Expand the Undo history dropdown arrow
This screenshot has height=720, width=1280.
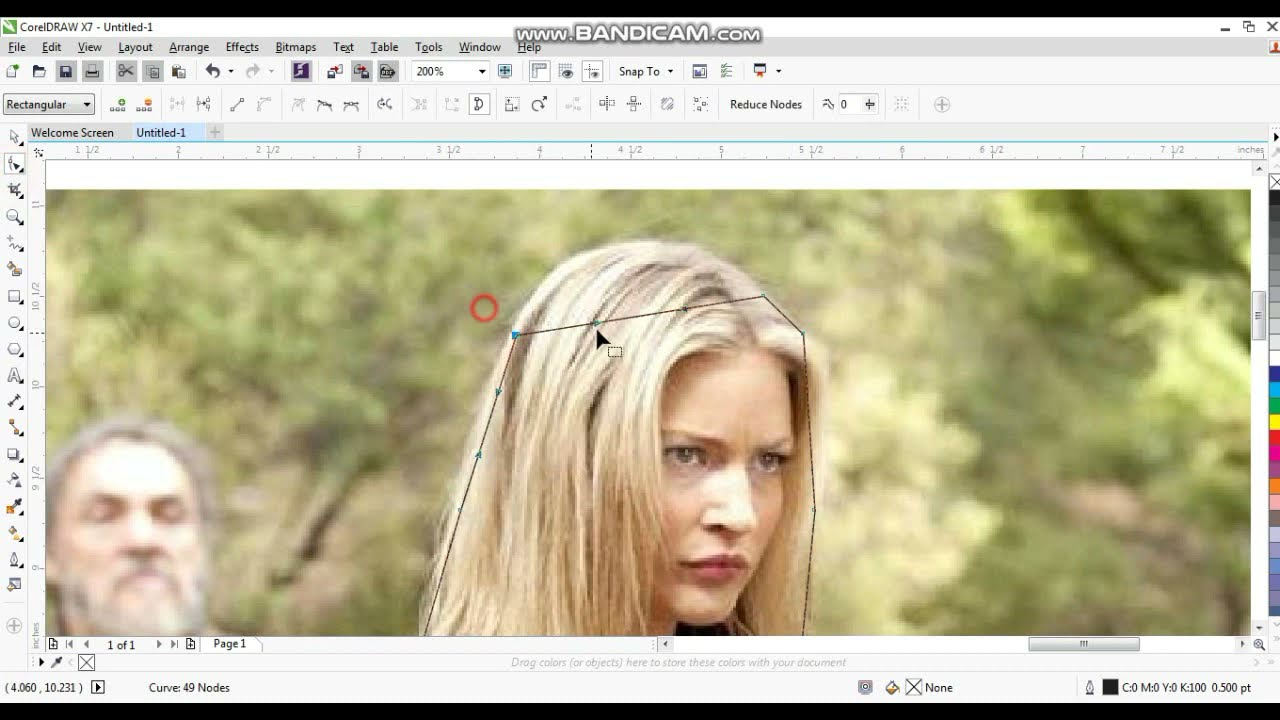point(231,71)
